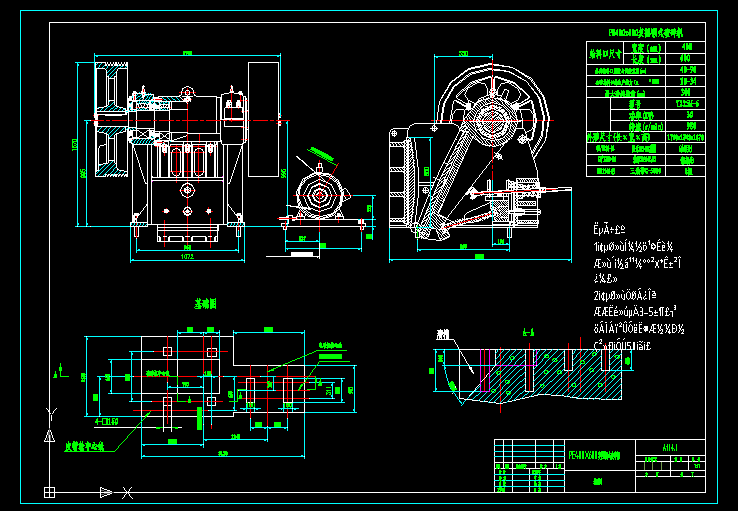Select the tall rectangle right of front view
This screenshot has width=738, height=511.
pos(264,119)
